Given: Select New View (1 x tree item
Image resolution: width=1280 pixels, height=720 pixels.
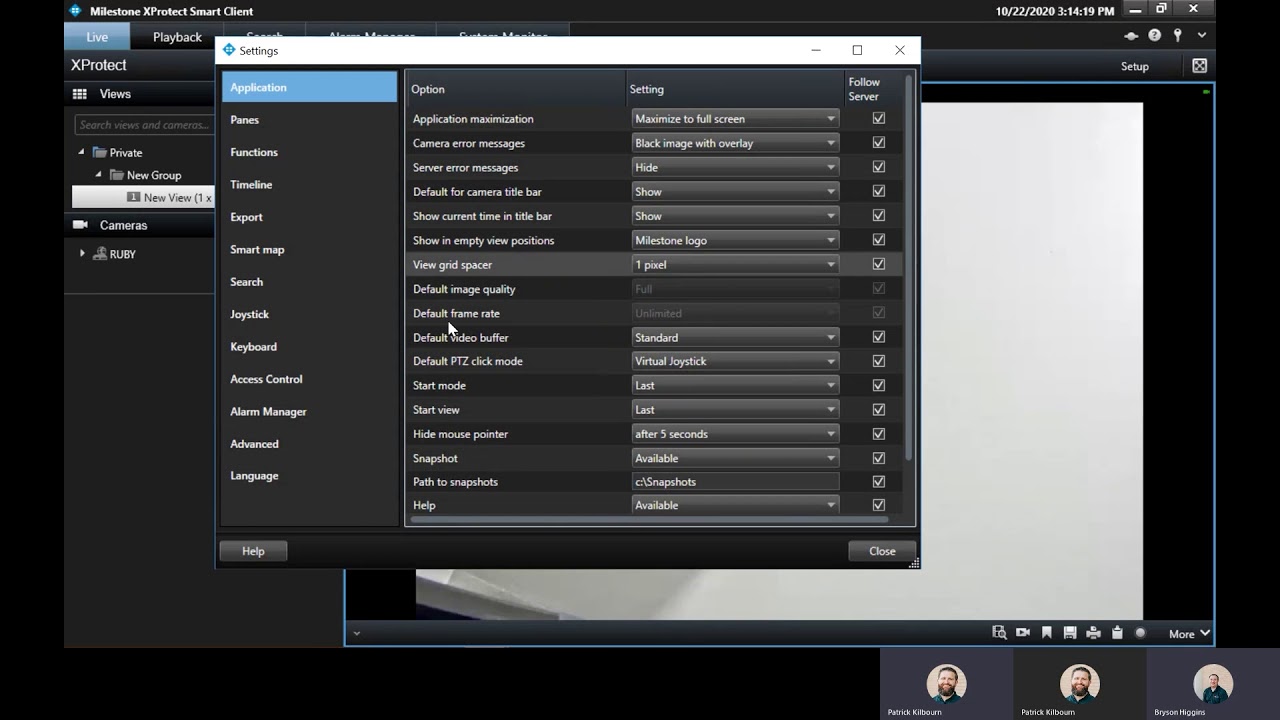Looking at the screenshot, I should coord(143,198).
